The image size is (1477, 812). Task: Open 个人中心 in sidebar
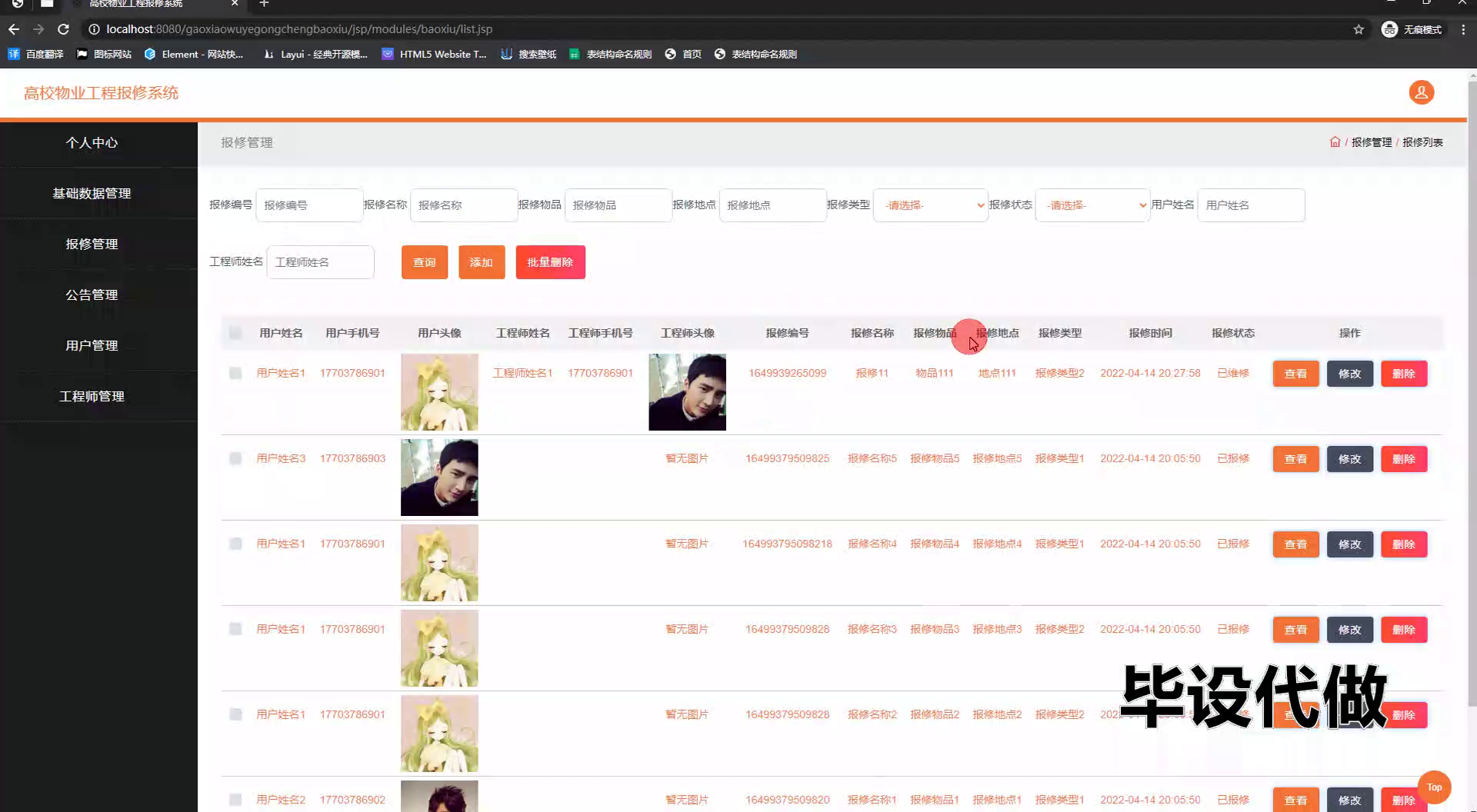click(x=92, y=143)
